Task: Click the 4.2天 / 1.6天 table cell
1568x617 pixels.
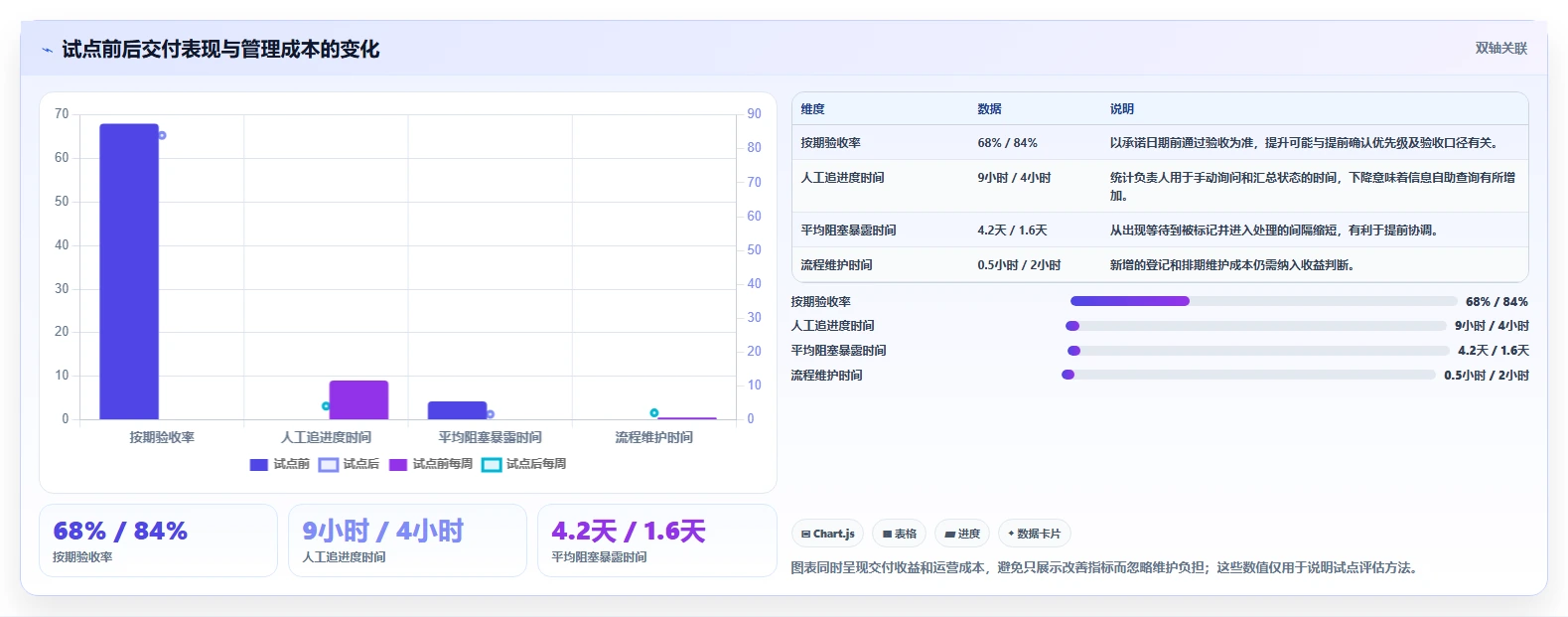Action: [1012, 231]
